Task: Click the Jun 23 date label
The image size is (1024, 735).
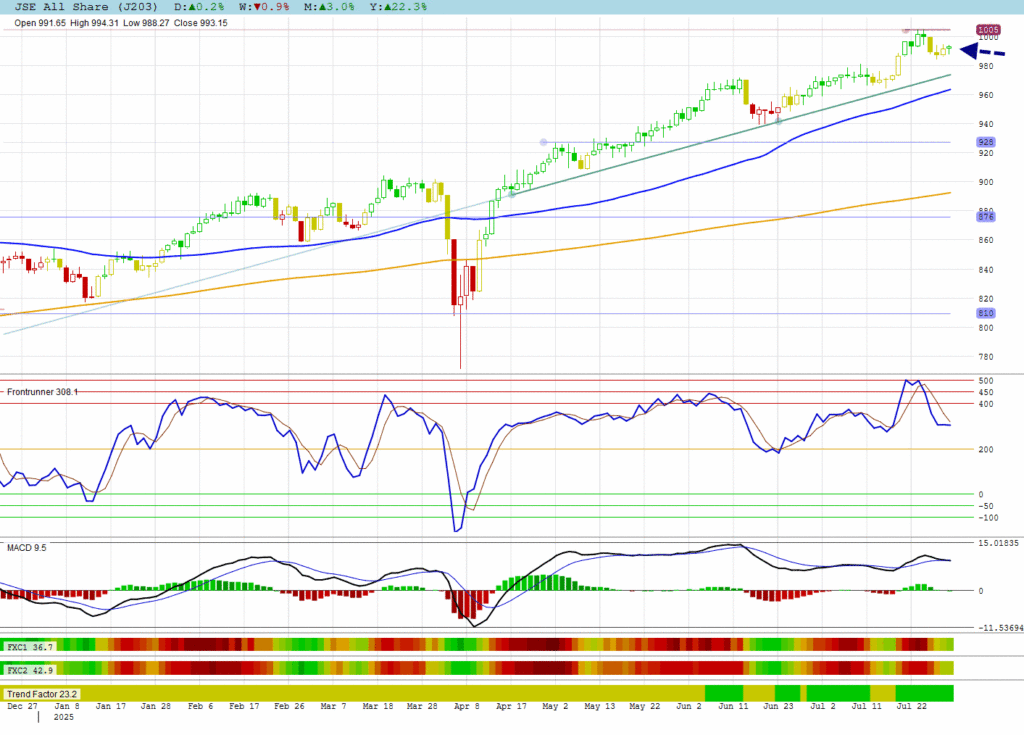Action: click(778, 706)
